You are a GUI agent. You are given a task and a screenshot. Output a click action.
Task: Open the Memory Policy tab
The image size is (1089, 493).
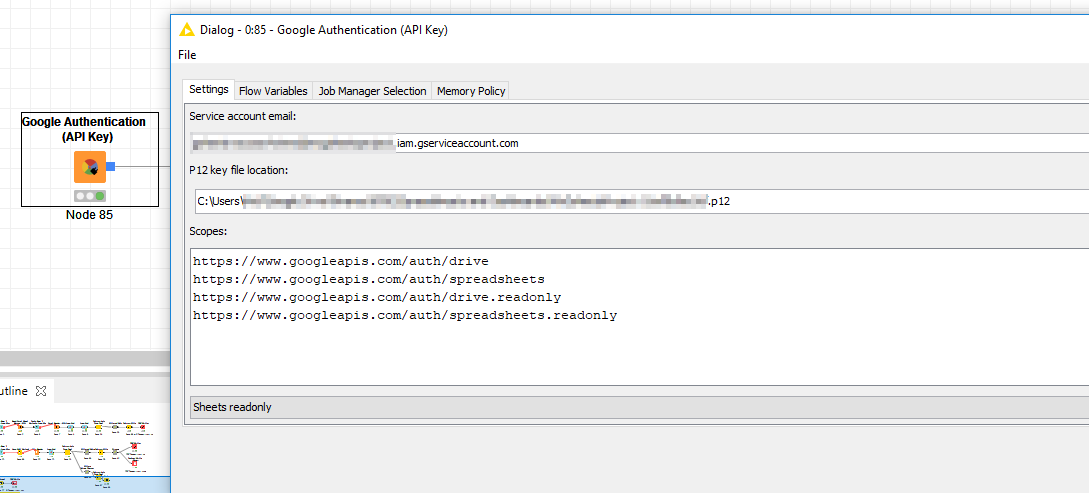pos(471,91)
